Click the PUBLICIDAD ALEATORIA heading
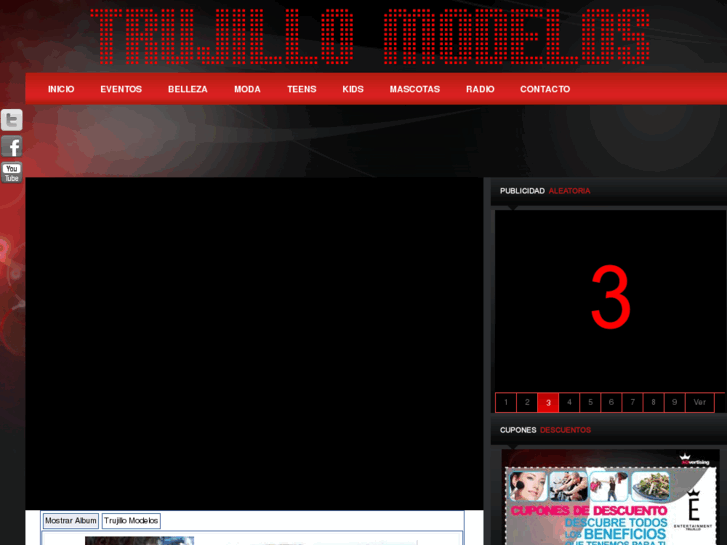 tap(545, 191)
